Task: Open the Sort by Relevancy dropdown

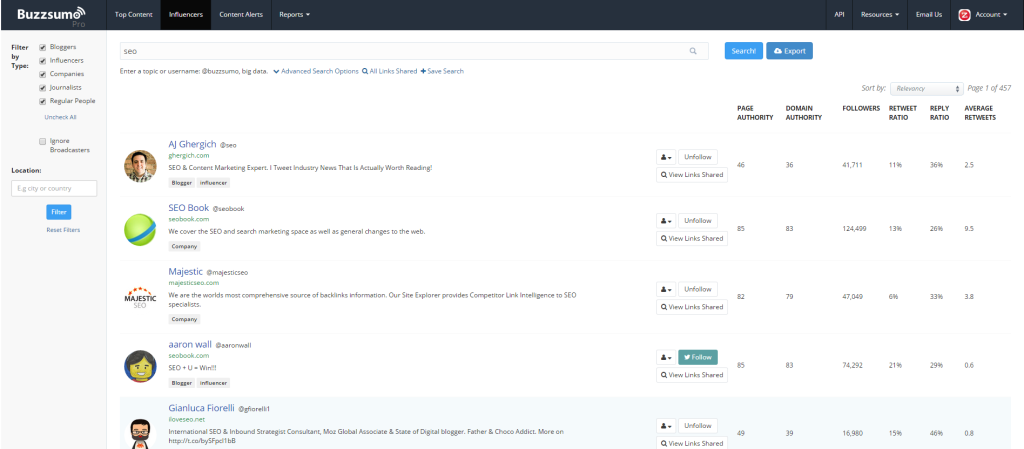Action: pyautogui.click(x=927, y=89)
